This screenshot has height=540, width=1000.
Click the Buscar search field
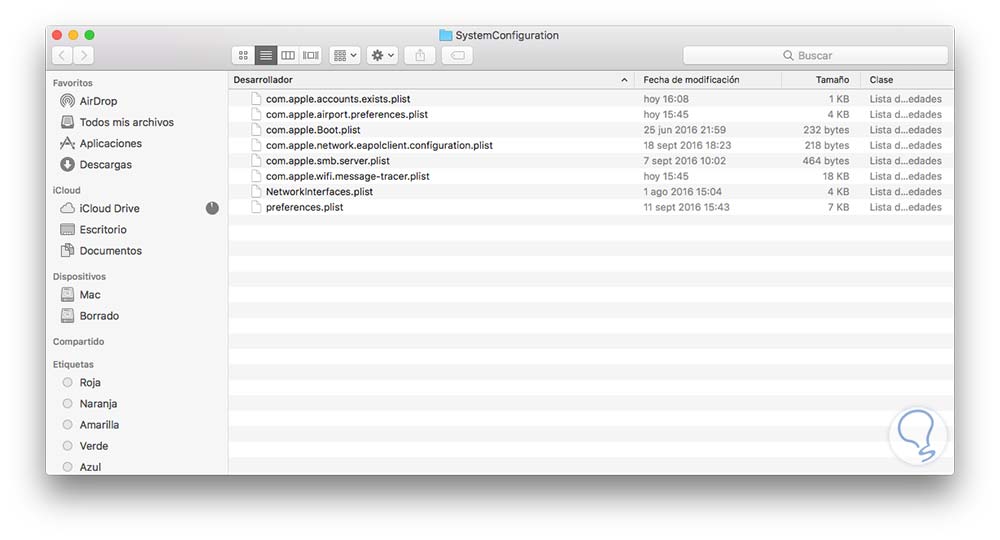(815, 55)
